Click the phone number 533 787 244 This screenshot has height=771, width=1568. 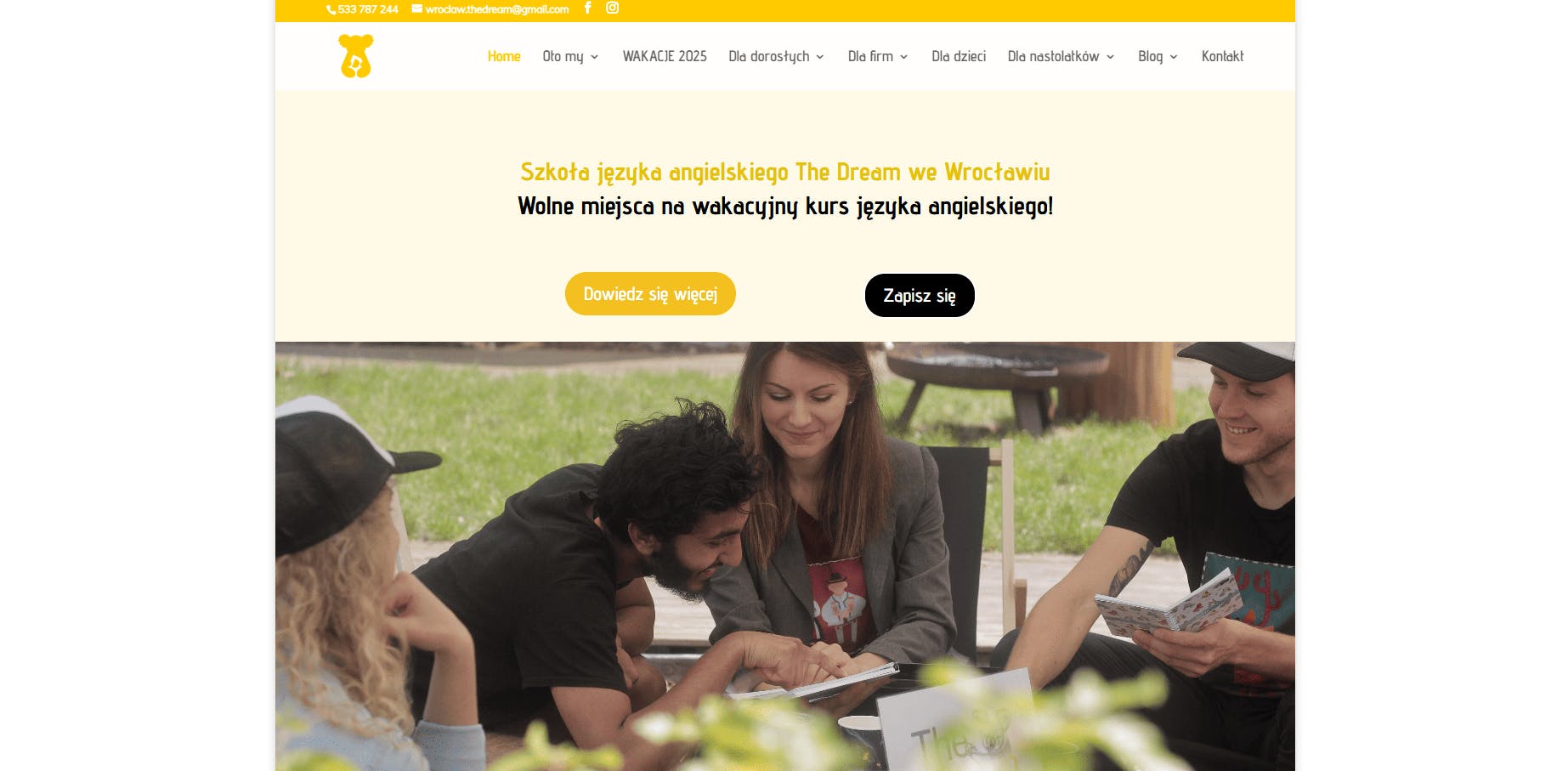[x=368, y=9]
